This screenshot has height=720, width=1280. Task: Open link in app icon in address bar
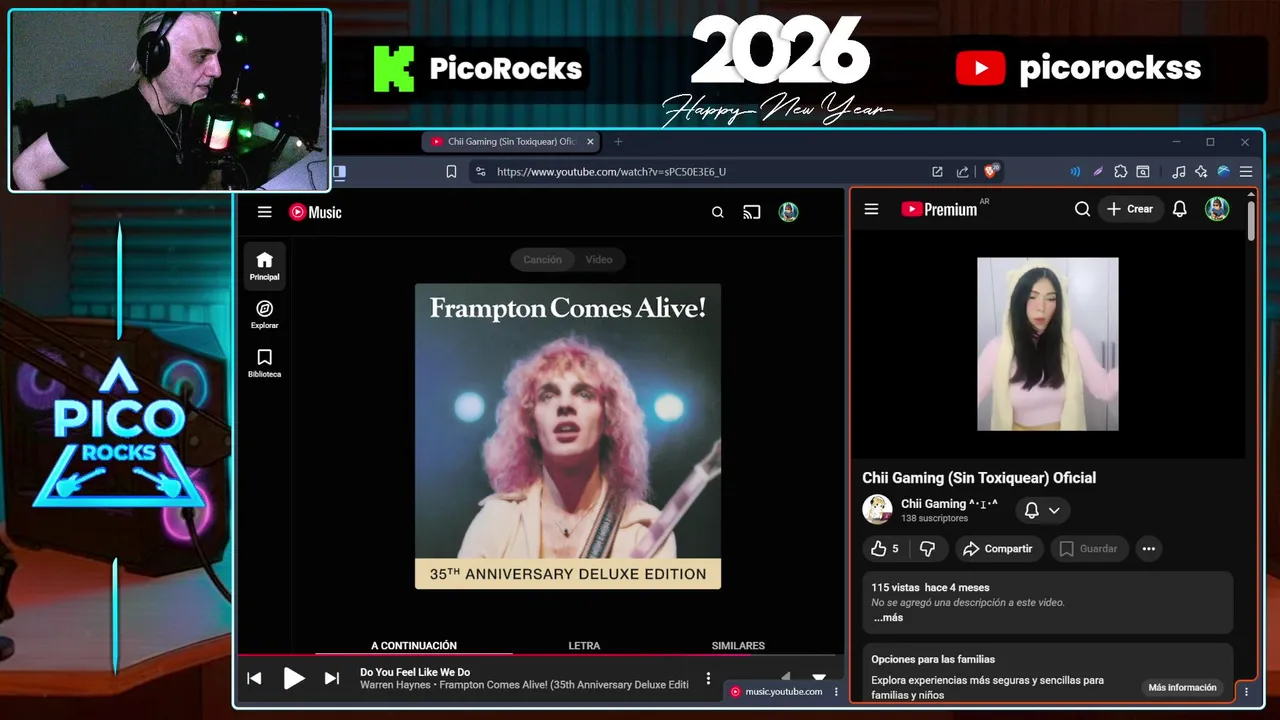point(937,172)
